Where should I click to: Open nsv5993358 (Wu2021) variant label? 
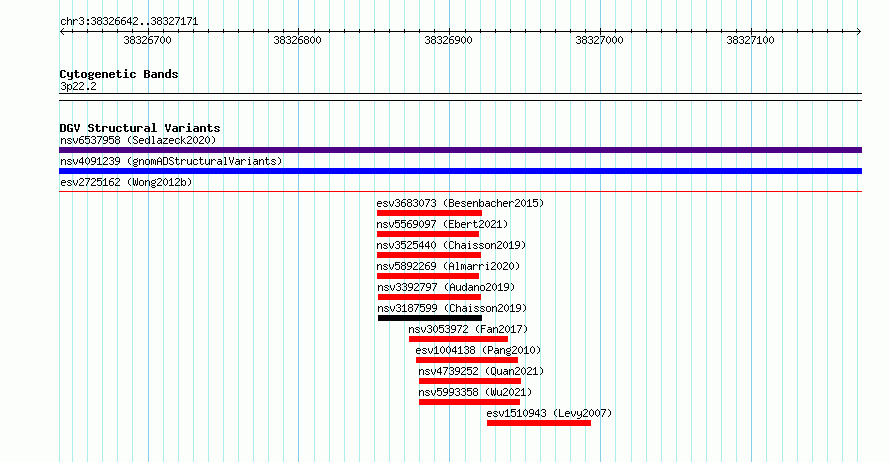[x=476, y=392]
